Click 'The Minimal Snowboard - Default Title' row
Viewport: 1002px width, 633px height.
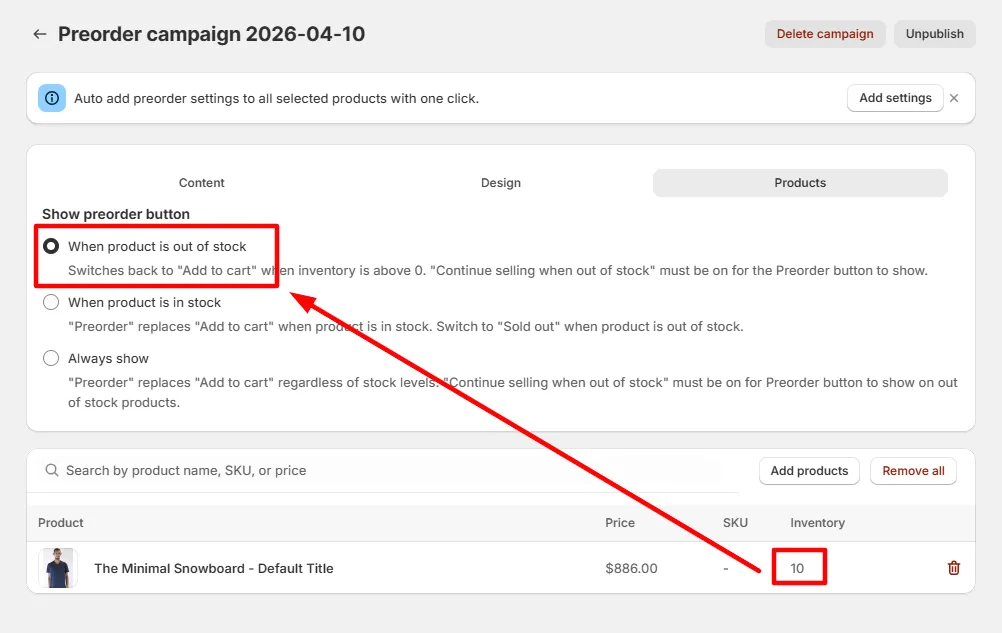(x=501, y=568)
